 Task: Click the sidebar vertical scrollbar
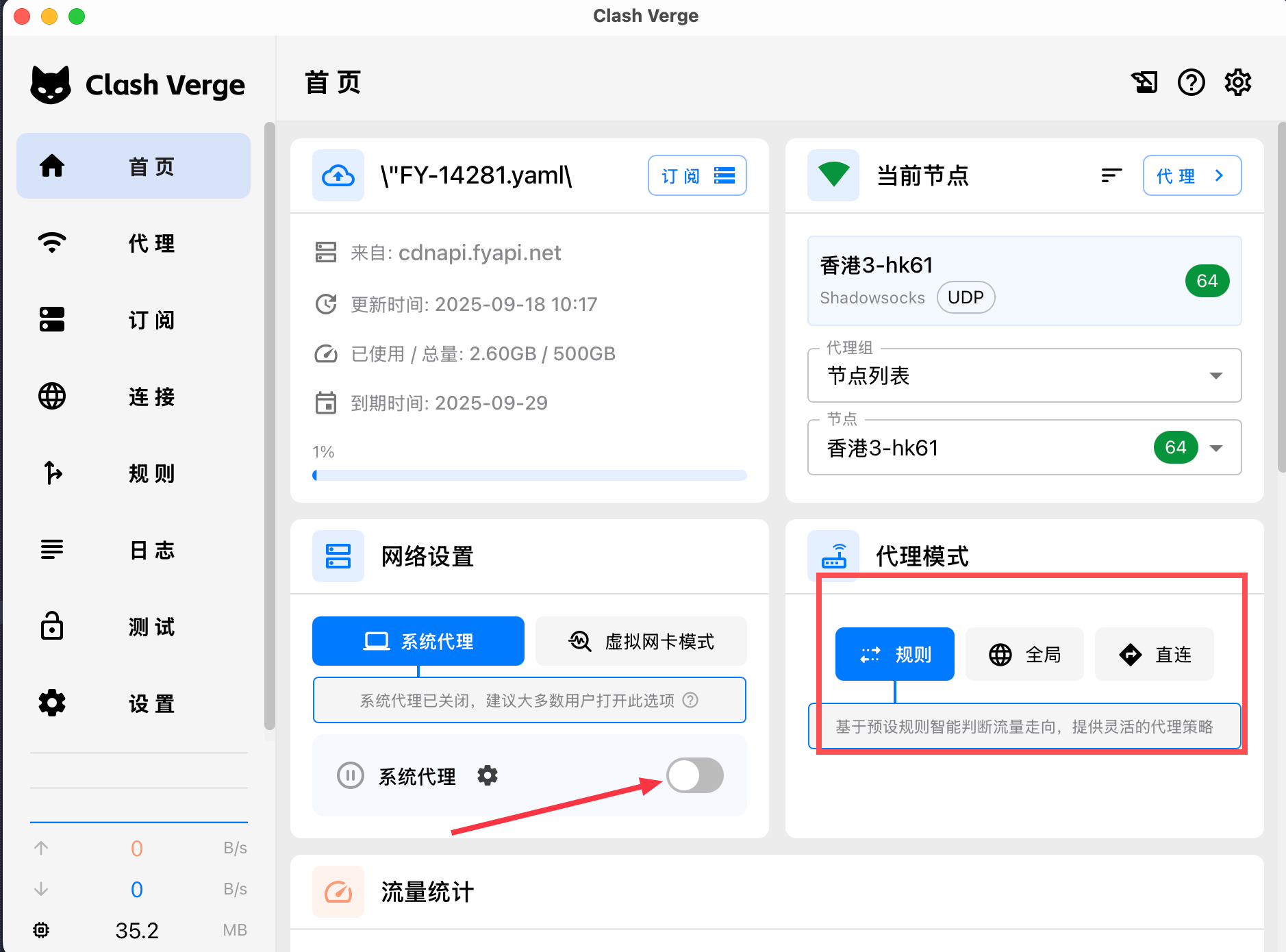click(x=269, y=426)
